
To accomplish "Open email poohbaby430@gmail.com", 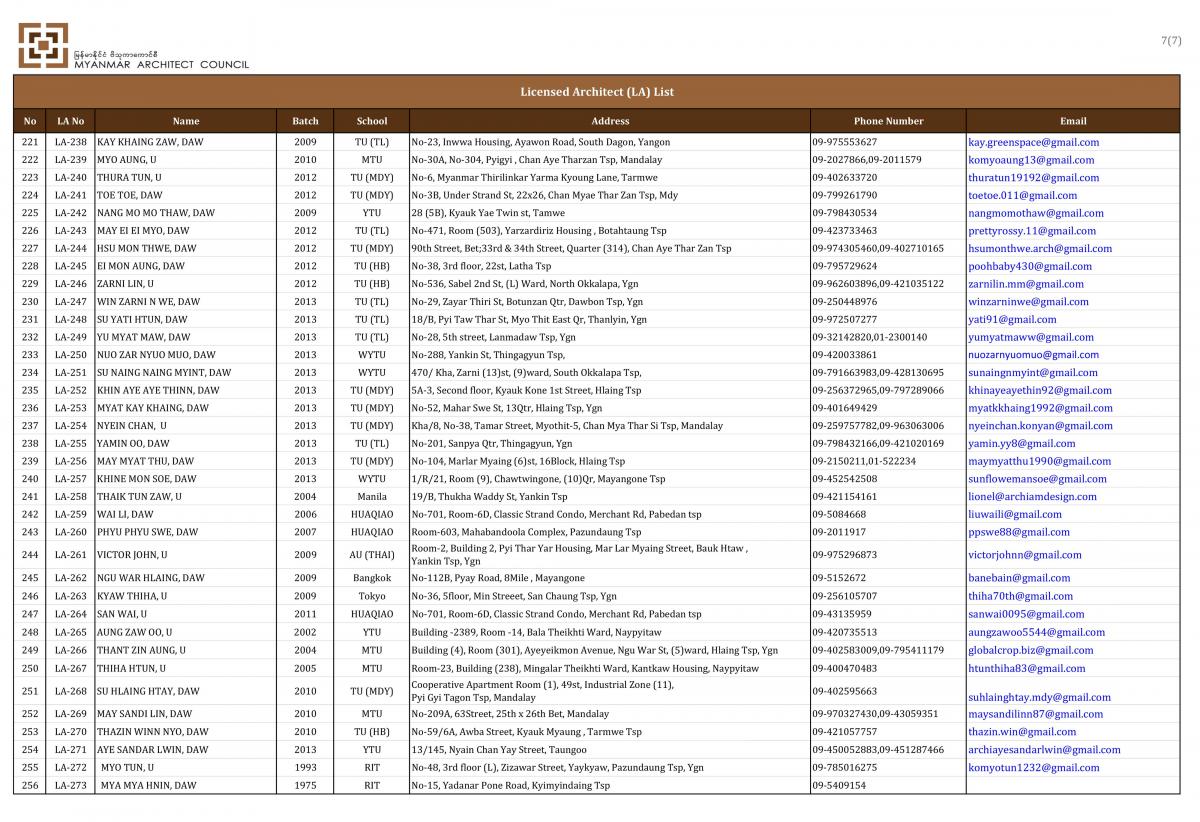I will [x=1030, y=266].
